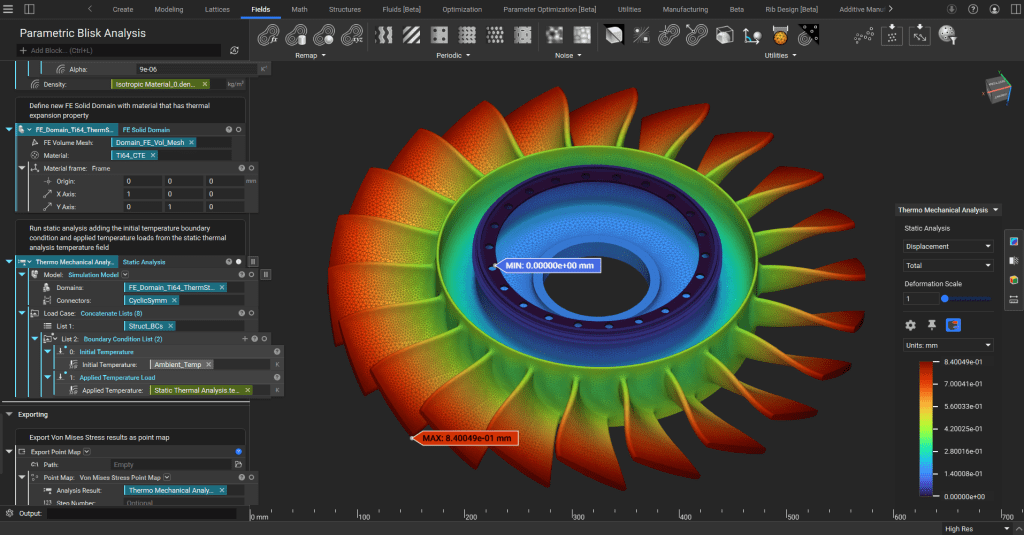Viewport: 1024px width, 535px height.
Task: Open the hamburger main menu
Action: click(x=9, y=9)
